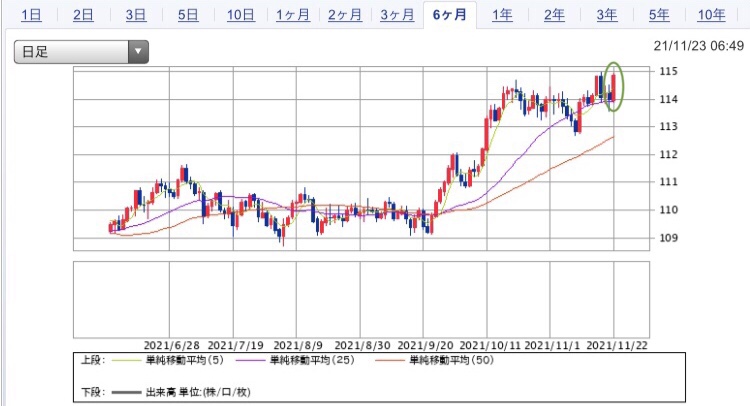This screenshot has width=750, height=406.
Task: Switch to the 2ヶ月 period tab
Action: pyautogui.click(x=345, y=15)
